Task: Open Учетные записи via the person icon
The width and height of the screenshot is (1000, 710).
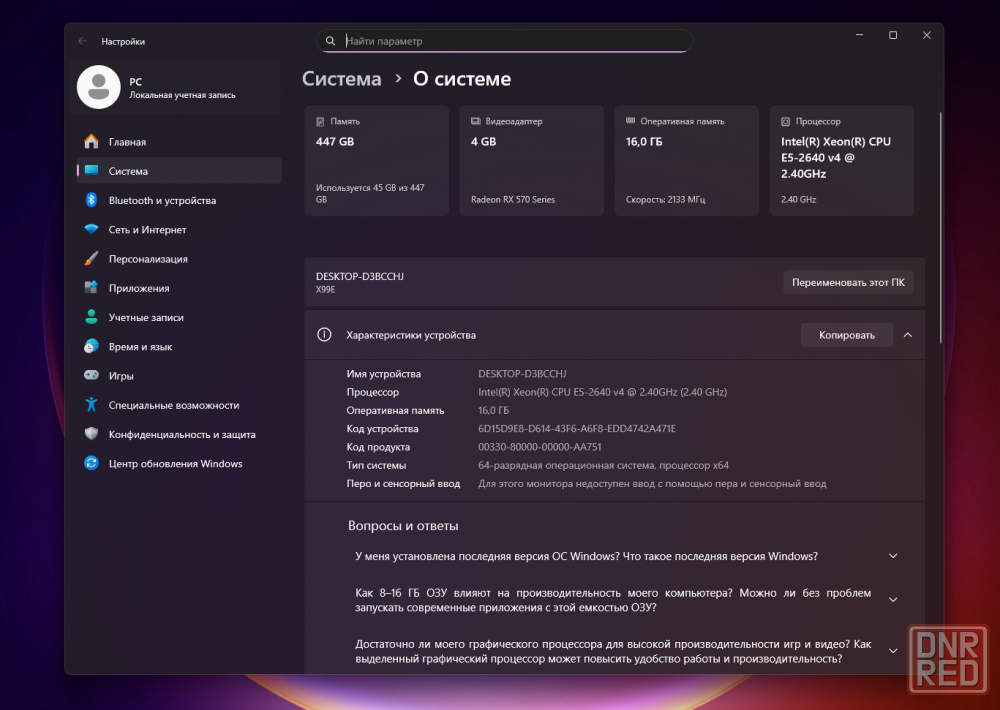Action: click(x=91, y=317)
